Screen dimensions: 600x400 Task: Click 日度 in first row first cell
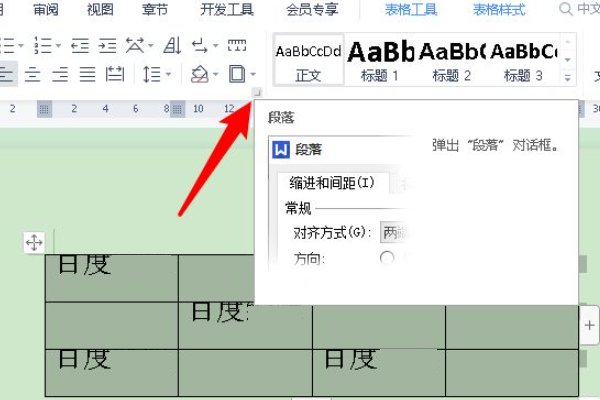(85, 265)
